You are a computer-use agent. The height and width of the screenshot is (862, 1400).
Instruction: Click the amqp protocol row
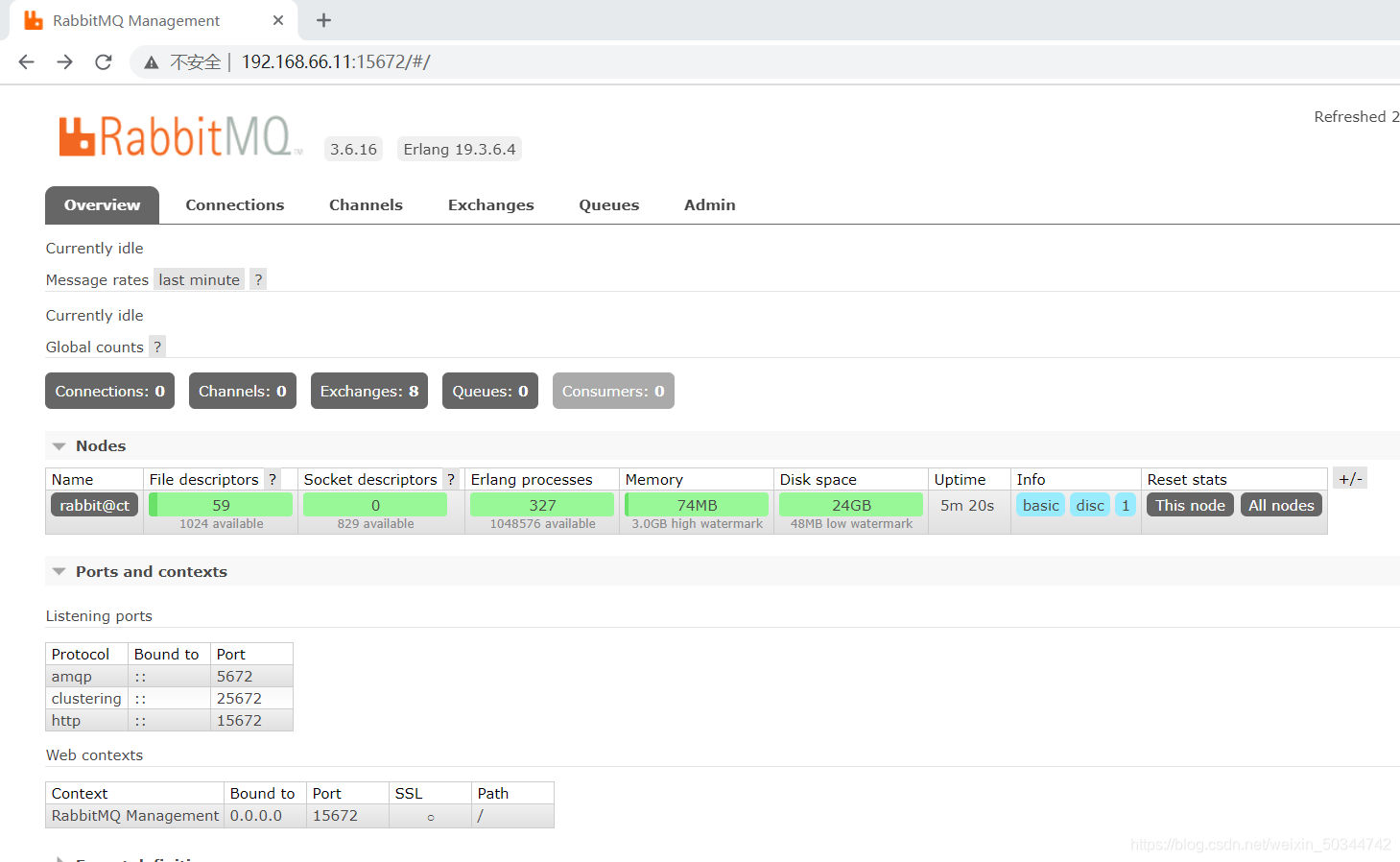(x=169, y=677)
